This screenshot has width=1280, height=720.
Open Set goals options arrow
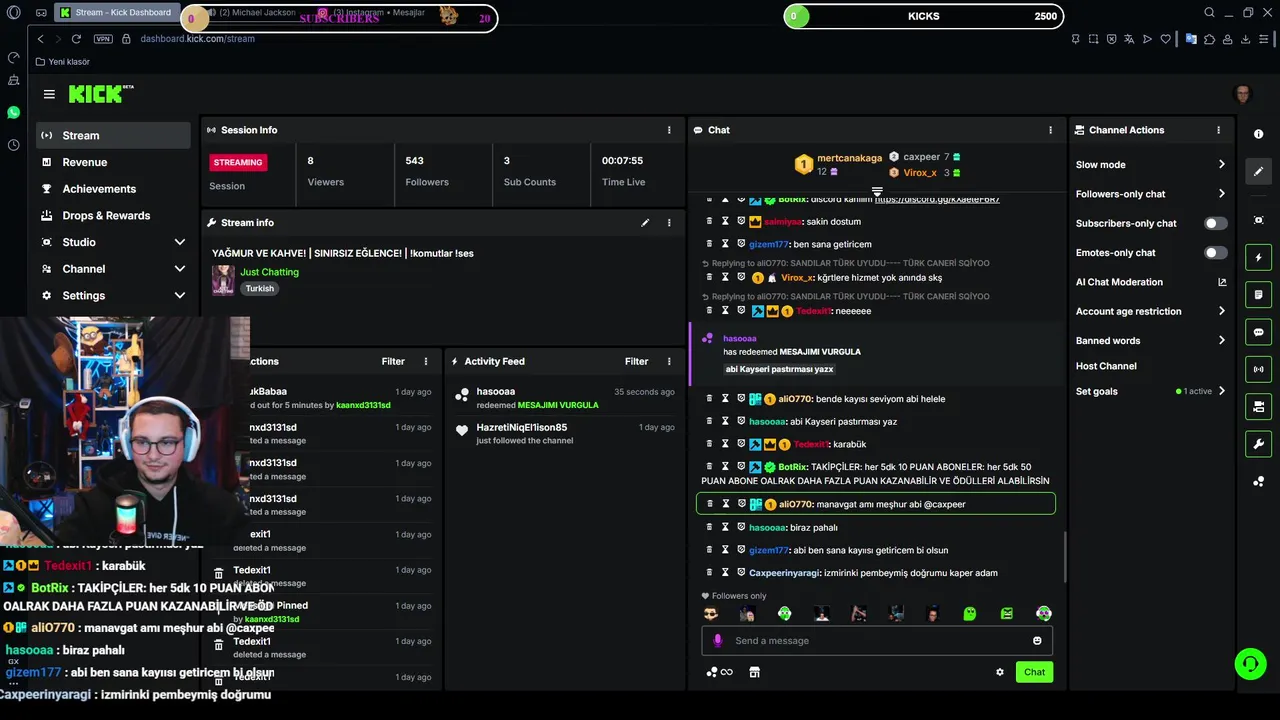(x=1221, y=391)
